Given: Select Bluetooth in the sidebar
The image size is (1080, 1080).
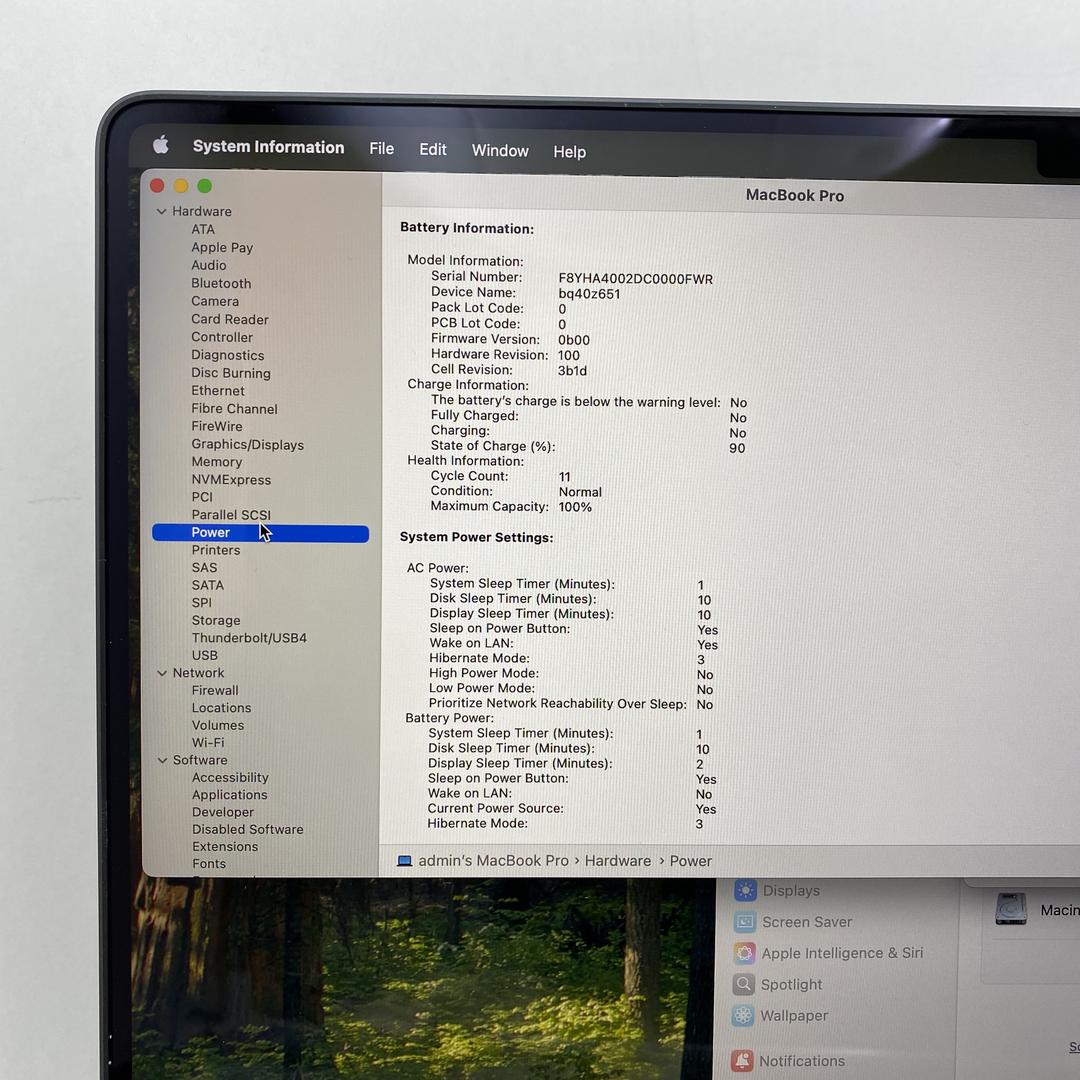Looking at the screenshot, I should 221,283.
